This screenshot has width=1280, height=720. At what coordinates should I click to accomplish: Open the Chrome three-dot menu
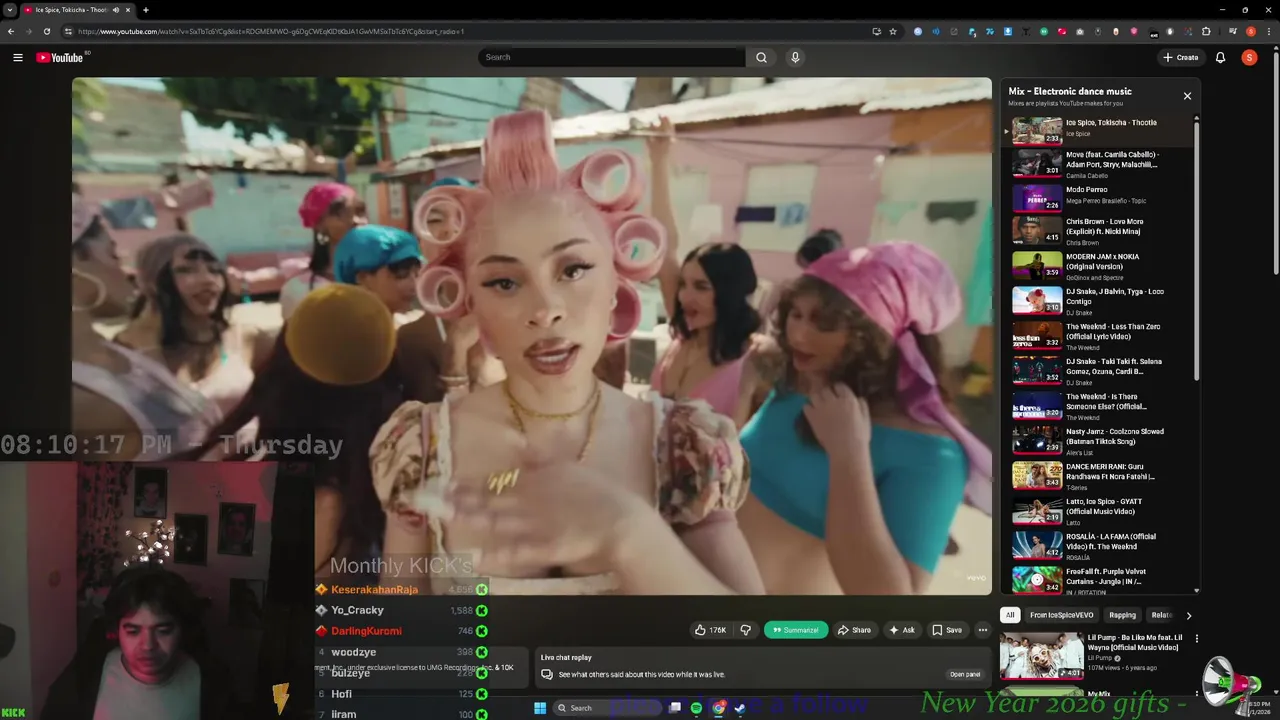1267,31
